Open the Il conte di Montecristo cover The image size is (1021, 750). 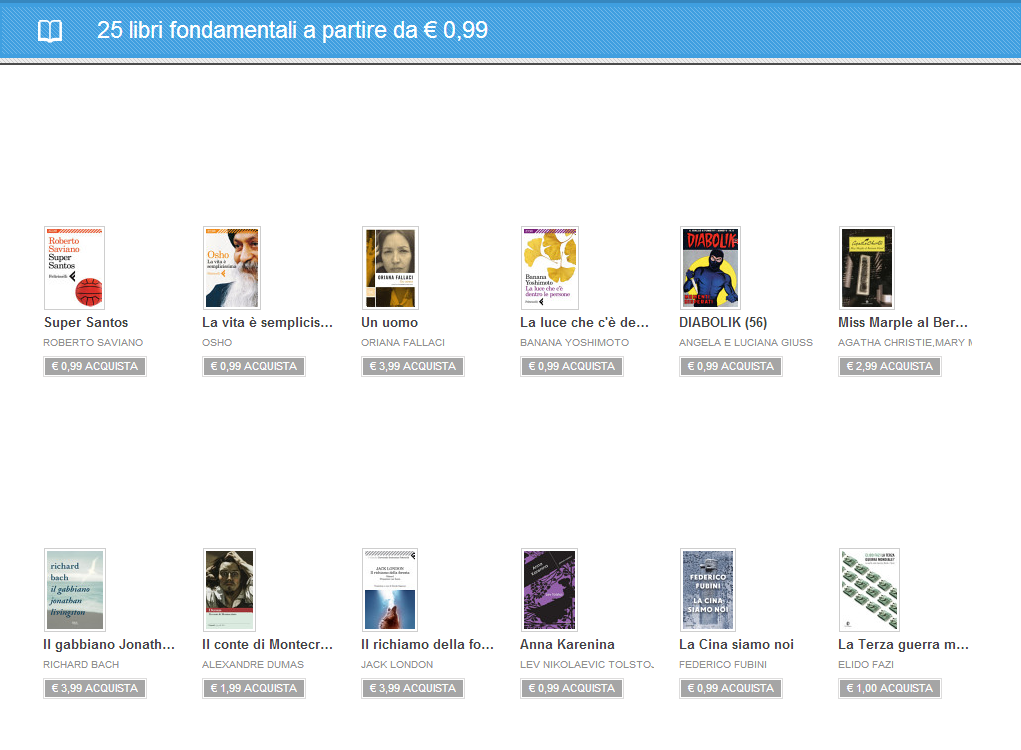point(229,590)
